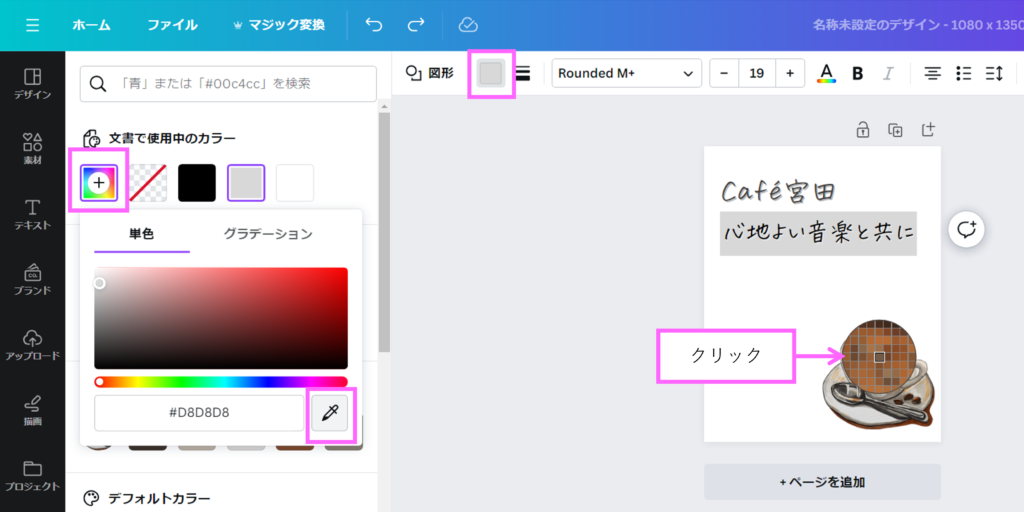Open the hamburger main menu
Viewport: 1024px width, 512px height.
coord(33,25)
